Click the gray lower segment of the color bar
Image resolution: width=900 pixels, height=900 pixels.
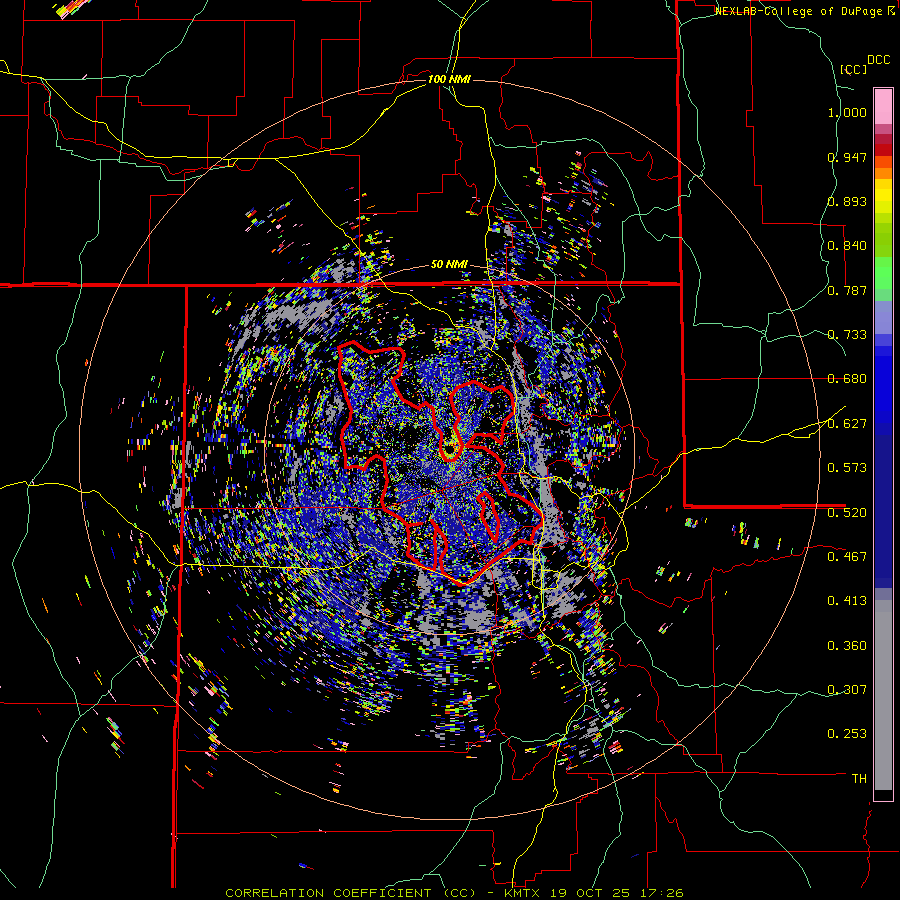[x=883, y=695]
